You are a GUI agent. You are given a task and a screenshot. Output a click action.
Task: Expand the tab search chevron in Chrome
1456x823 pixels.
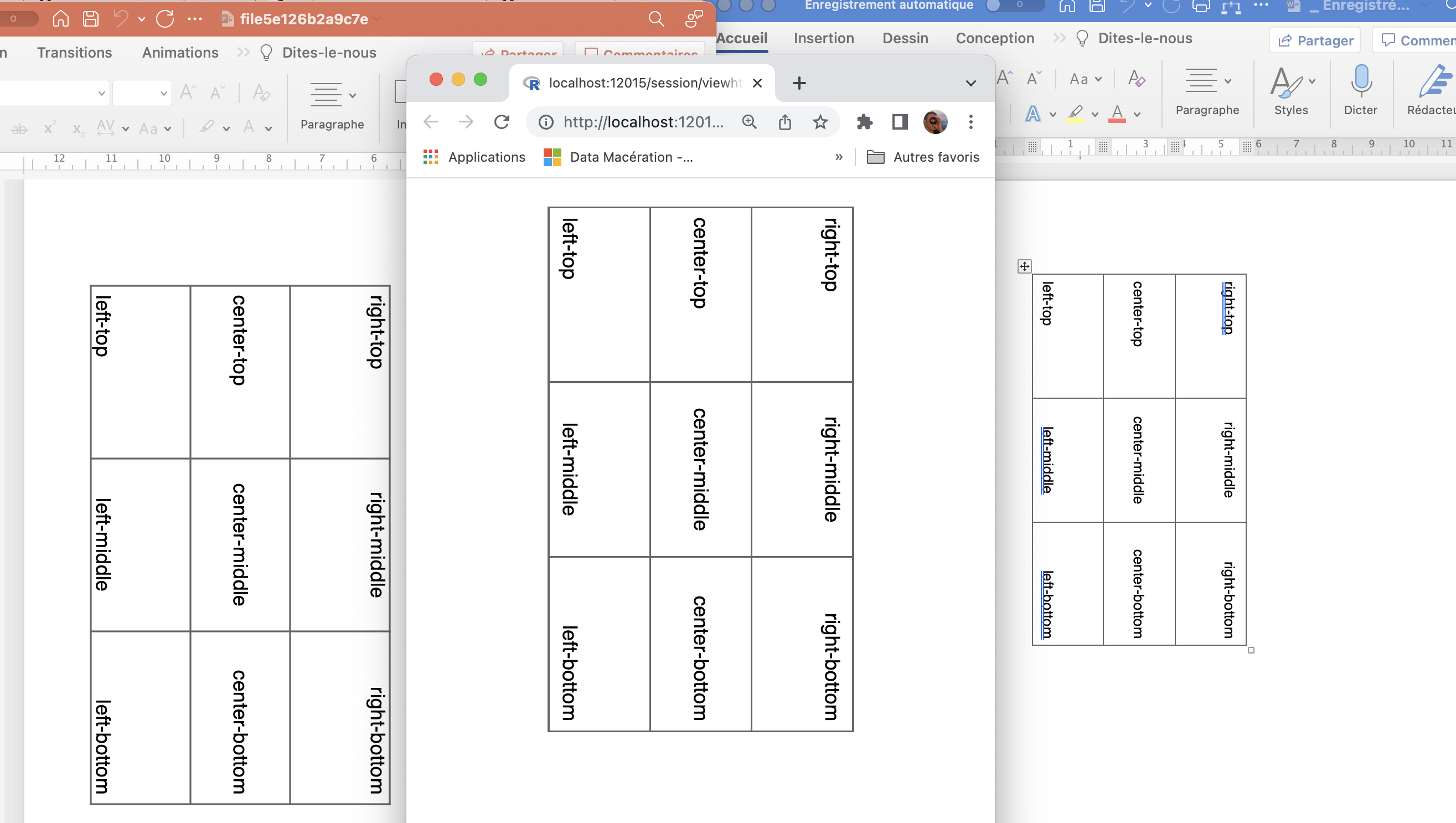[x=970, y=83]
